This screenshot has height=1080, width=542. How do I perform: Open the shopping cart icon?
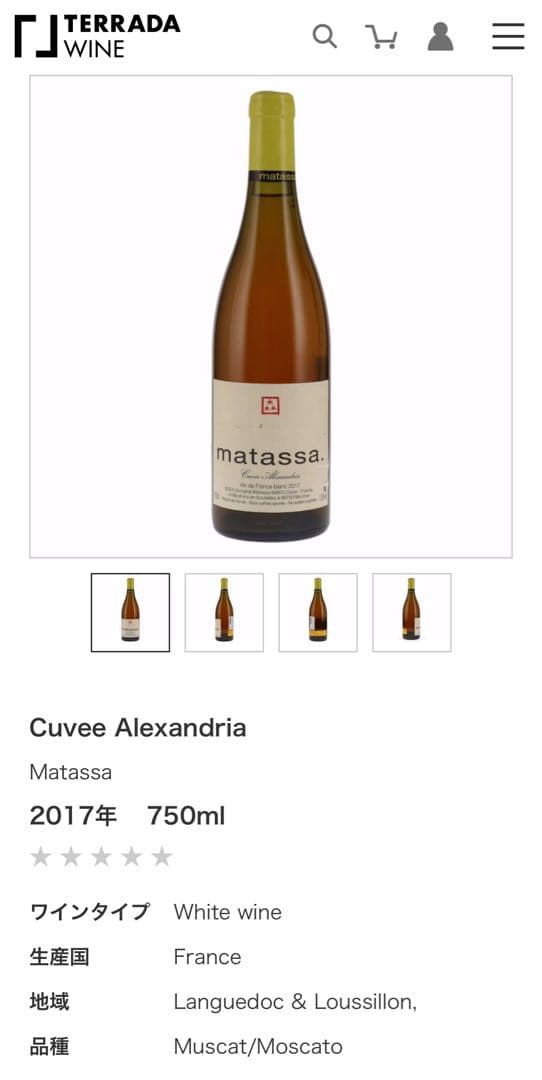click(x=381, y=37)
